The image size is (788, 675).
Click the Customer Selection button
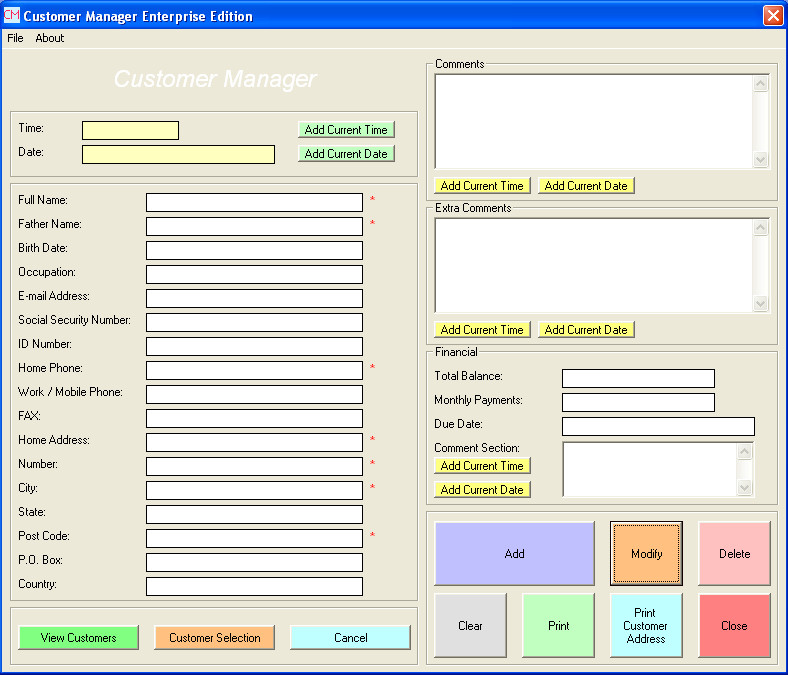click(214, 638)
